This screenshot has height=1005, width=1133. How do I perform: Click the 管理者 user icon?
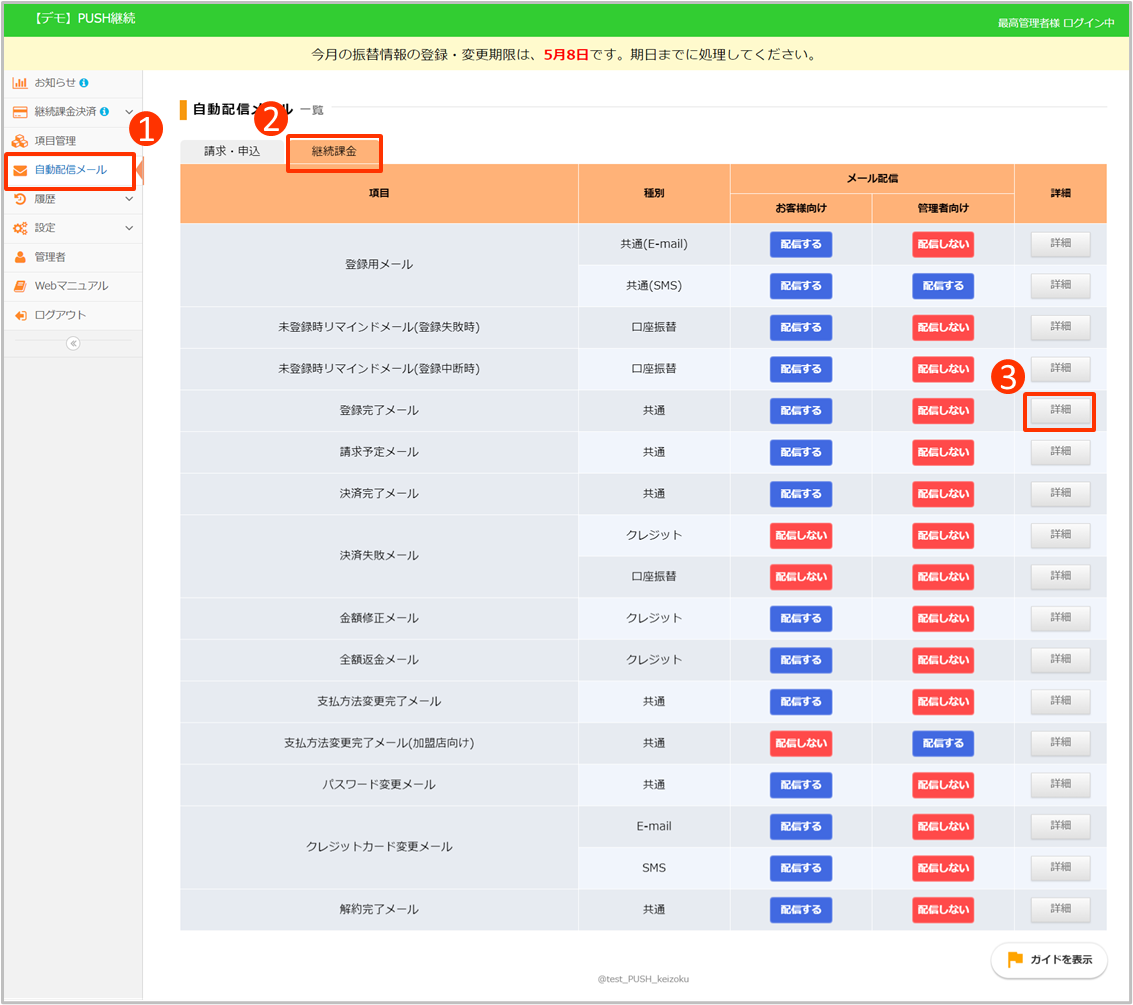20,257
